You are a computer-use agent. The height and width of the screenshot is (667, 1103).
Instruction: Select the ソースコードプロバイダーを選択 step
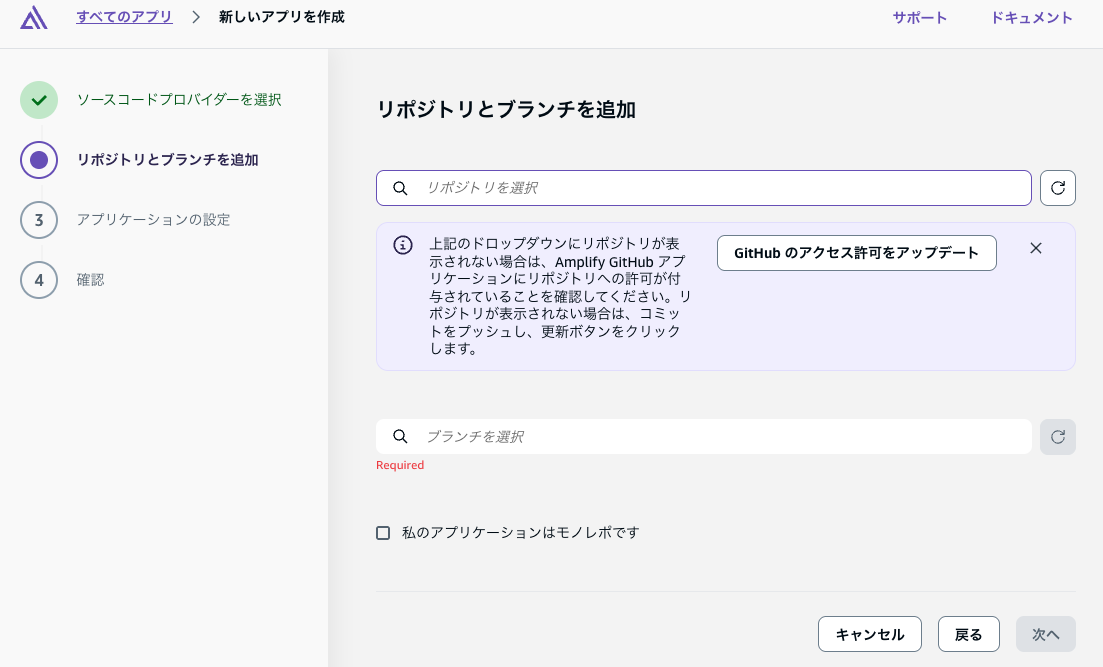[x=179, y=100]
